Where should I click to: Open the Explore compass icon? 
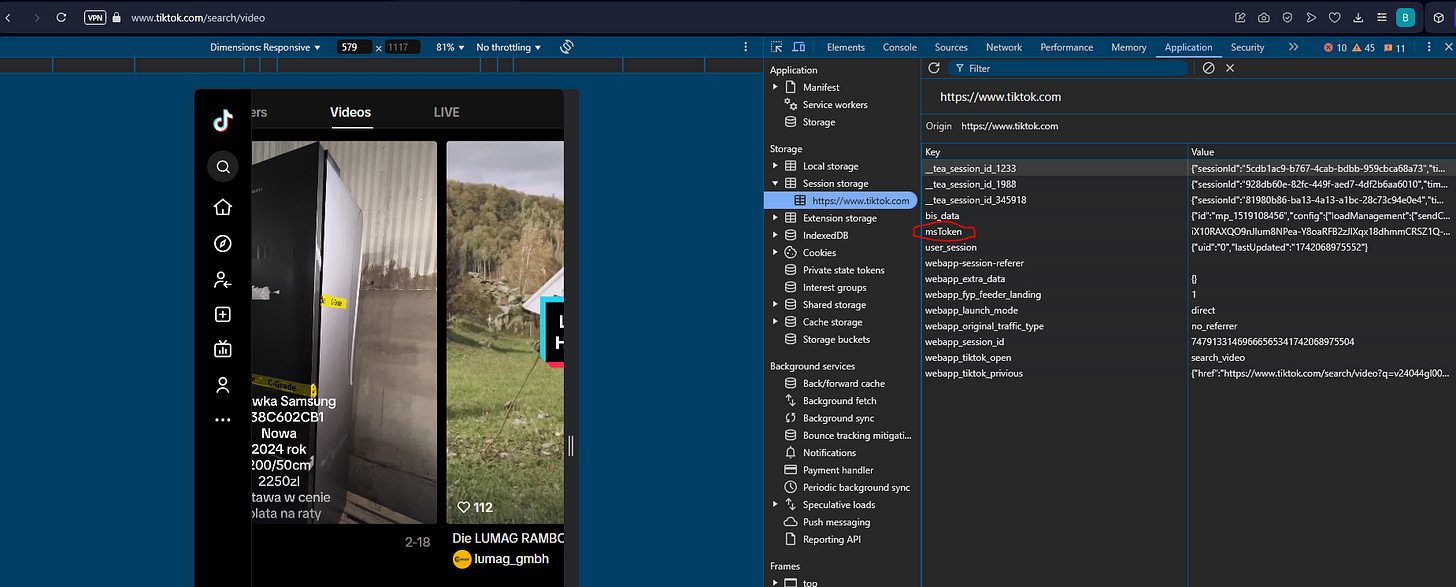click(x=223, y=244)
